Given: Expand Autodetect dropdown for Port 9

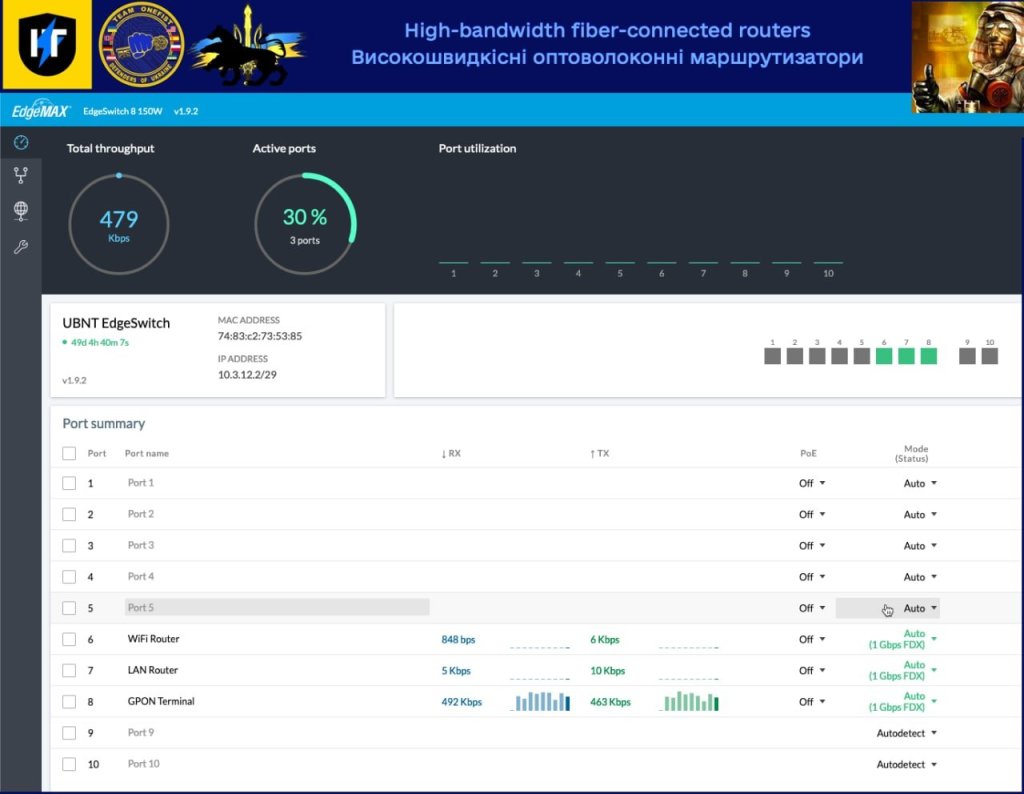Looking at the screenshot, I should [x=908, y=733].
